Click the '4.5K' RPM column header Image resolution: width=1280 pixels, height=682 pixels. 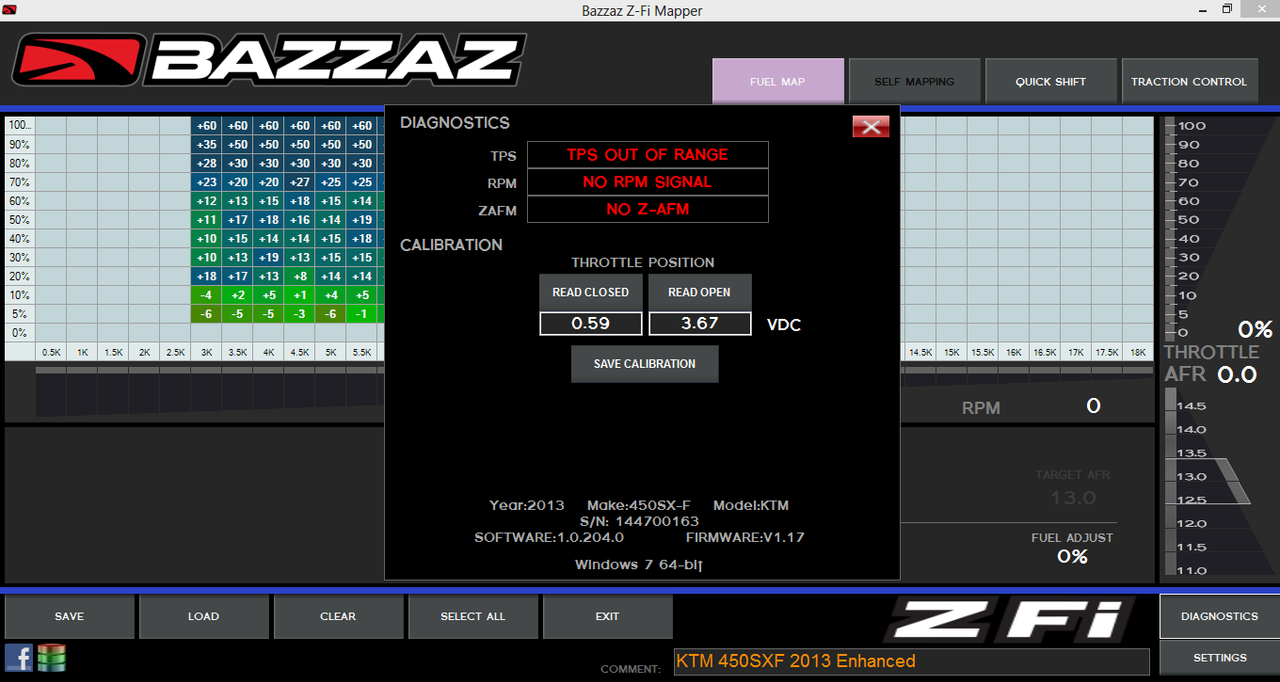[300, 352]
